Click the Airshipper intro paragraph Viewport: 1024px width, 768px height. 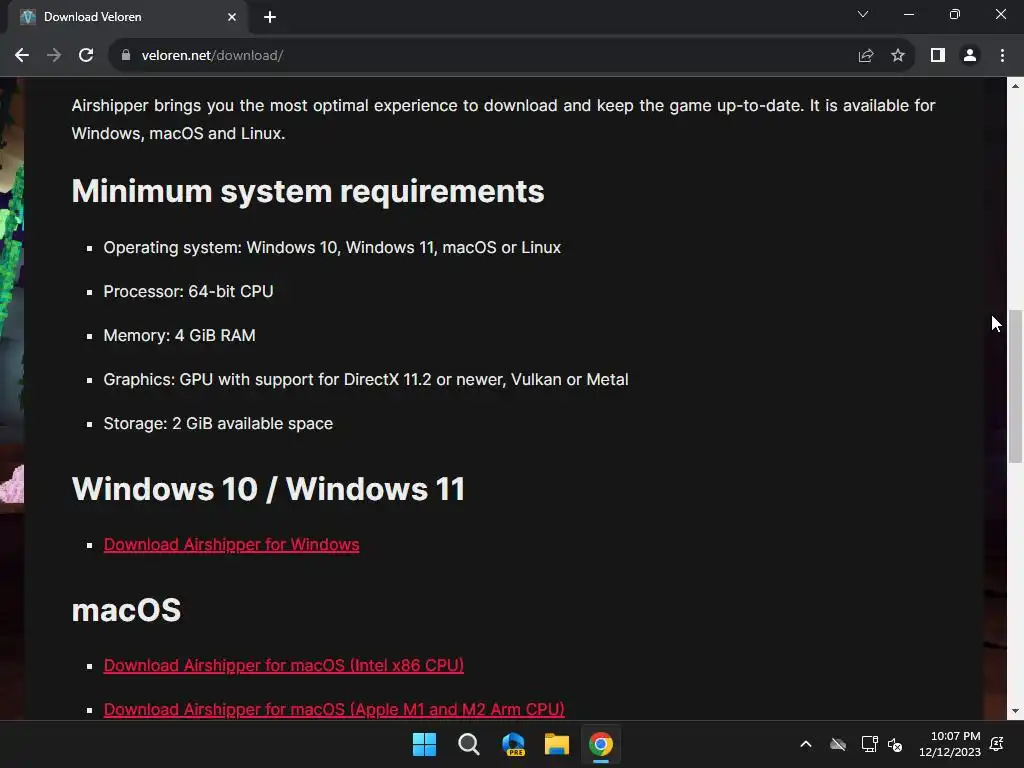tap(503, 120)
